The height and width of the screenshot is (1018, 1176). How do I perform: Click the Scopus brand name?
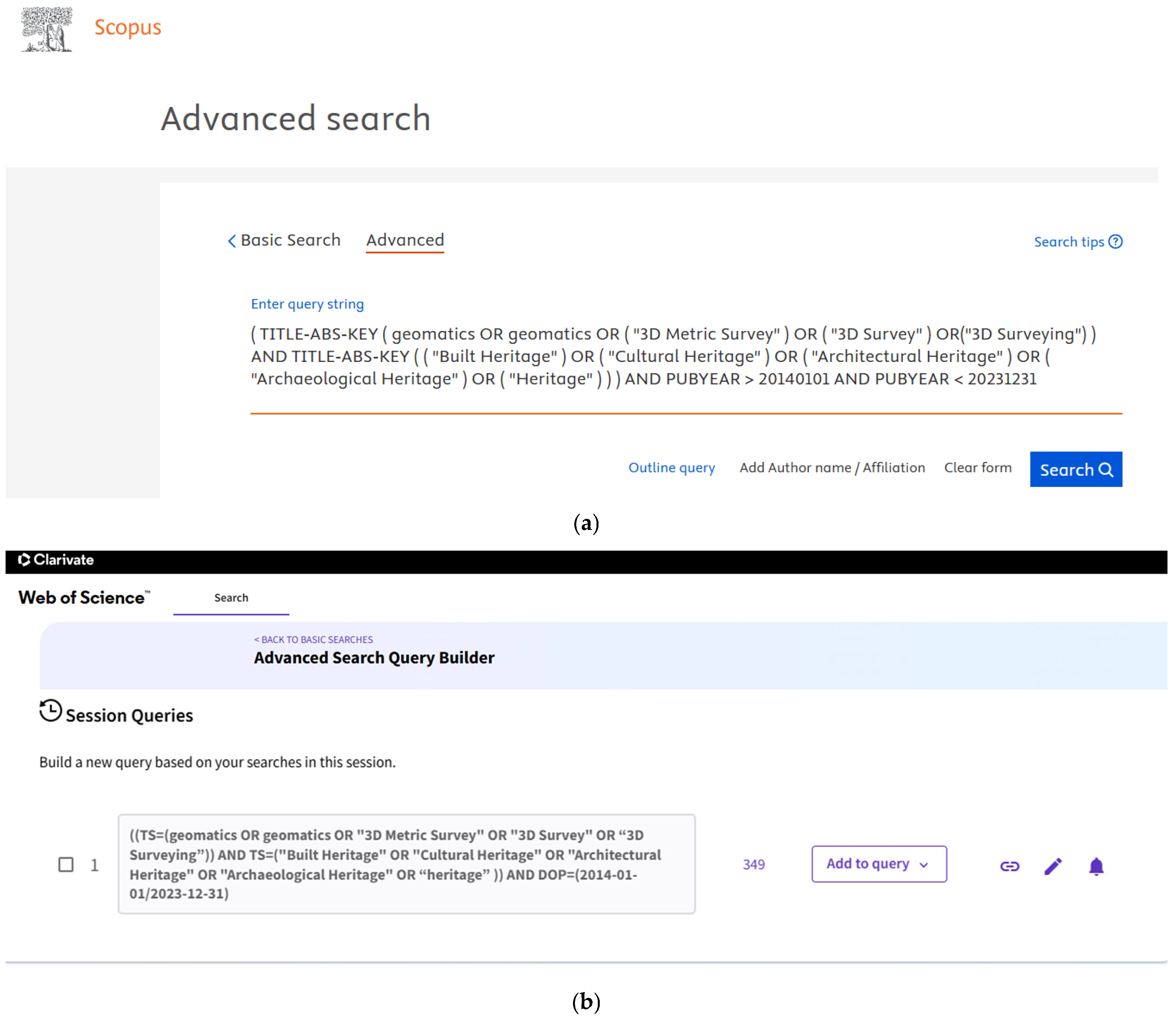(128, 27)
